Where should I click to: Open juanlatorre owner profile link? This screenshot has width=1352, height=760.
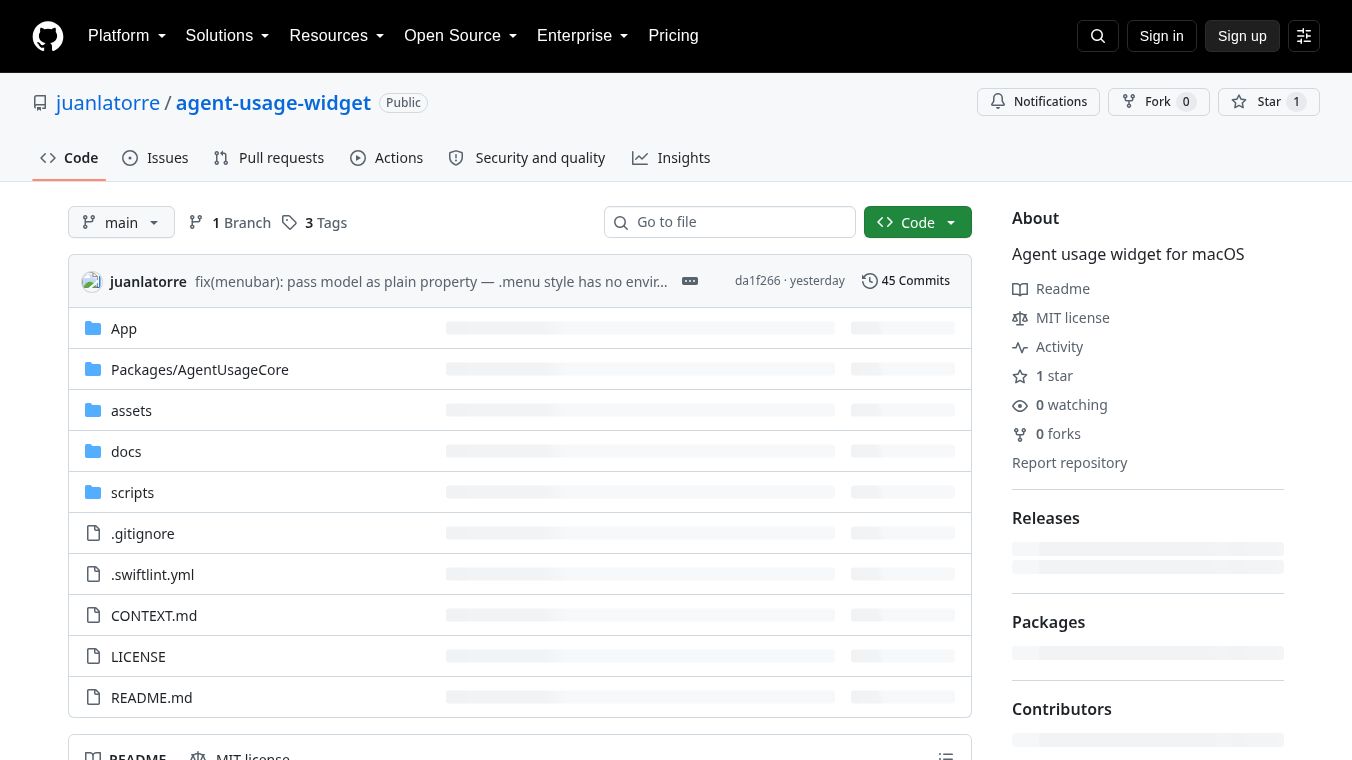[108, 103]
